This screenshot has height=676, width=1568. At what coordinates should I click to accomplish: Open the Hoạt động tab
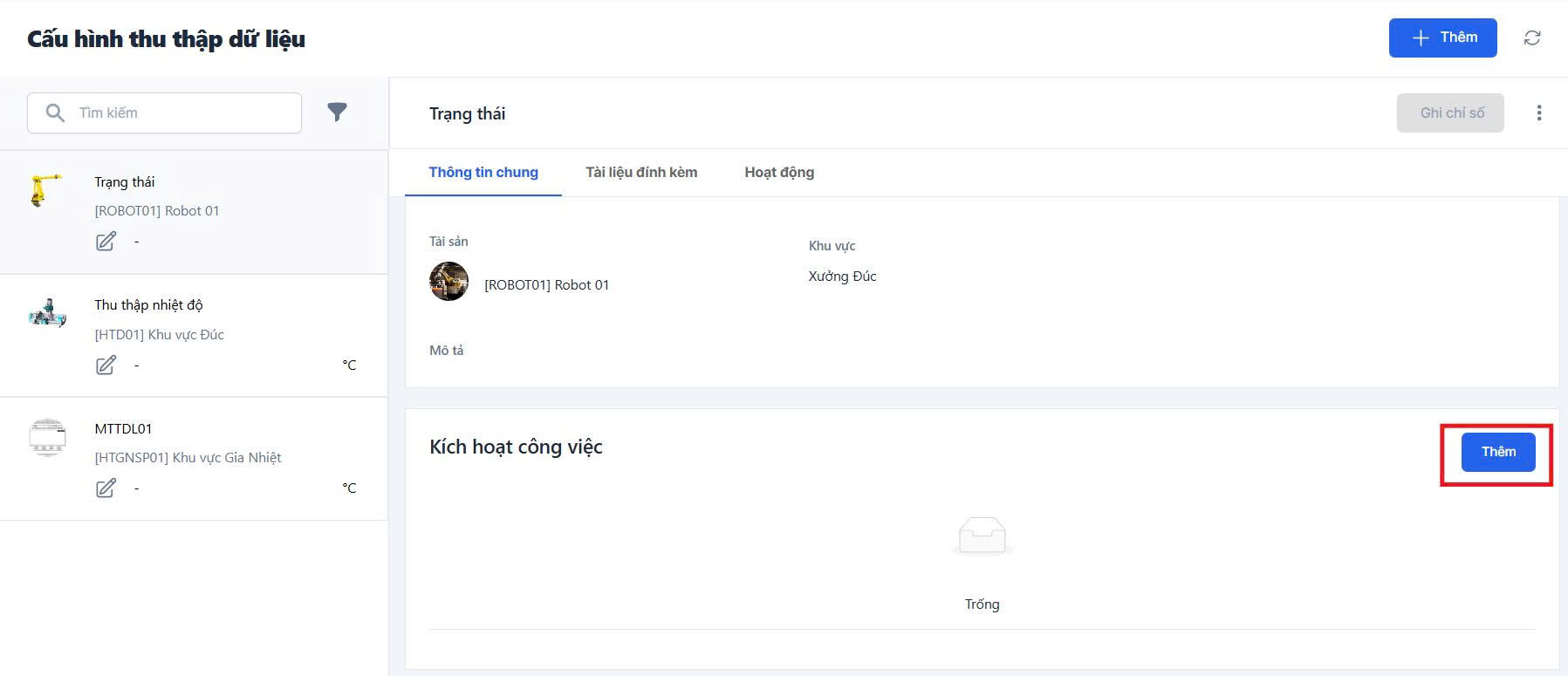tap(779, 173)
